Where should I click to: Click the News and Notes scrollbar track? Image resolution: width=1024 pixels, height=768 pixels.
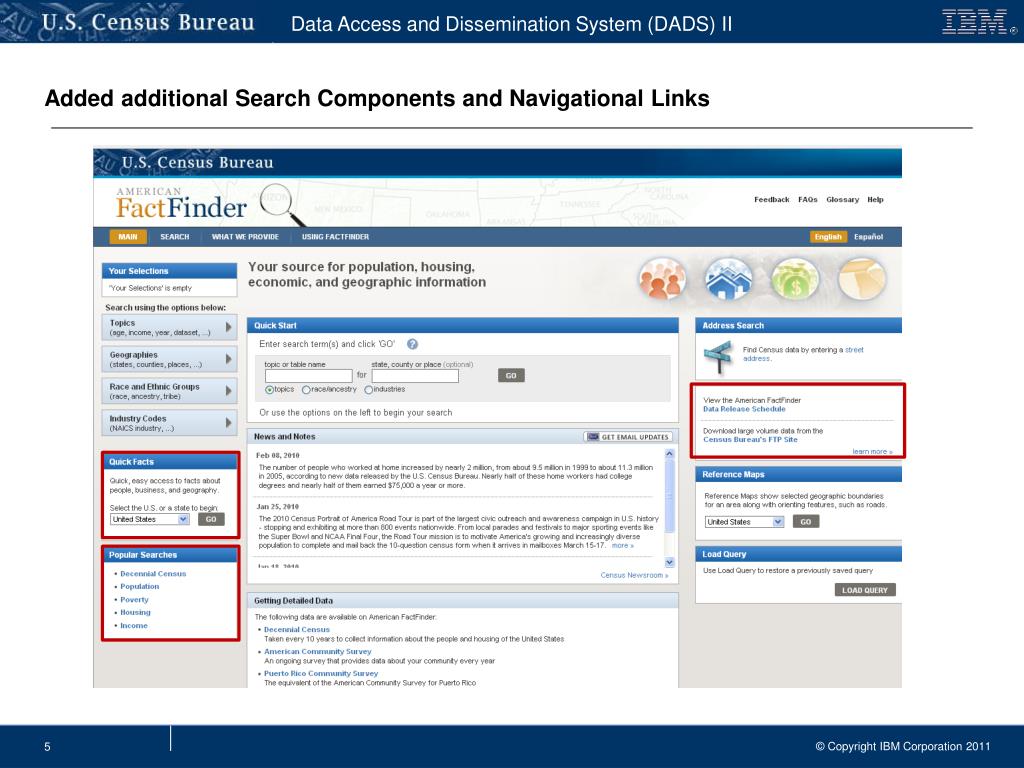coord(669,507)
